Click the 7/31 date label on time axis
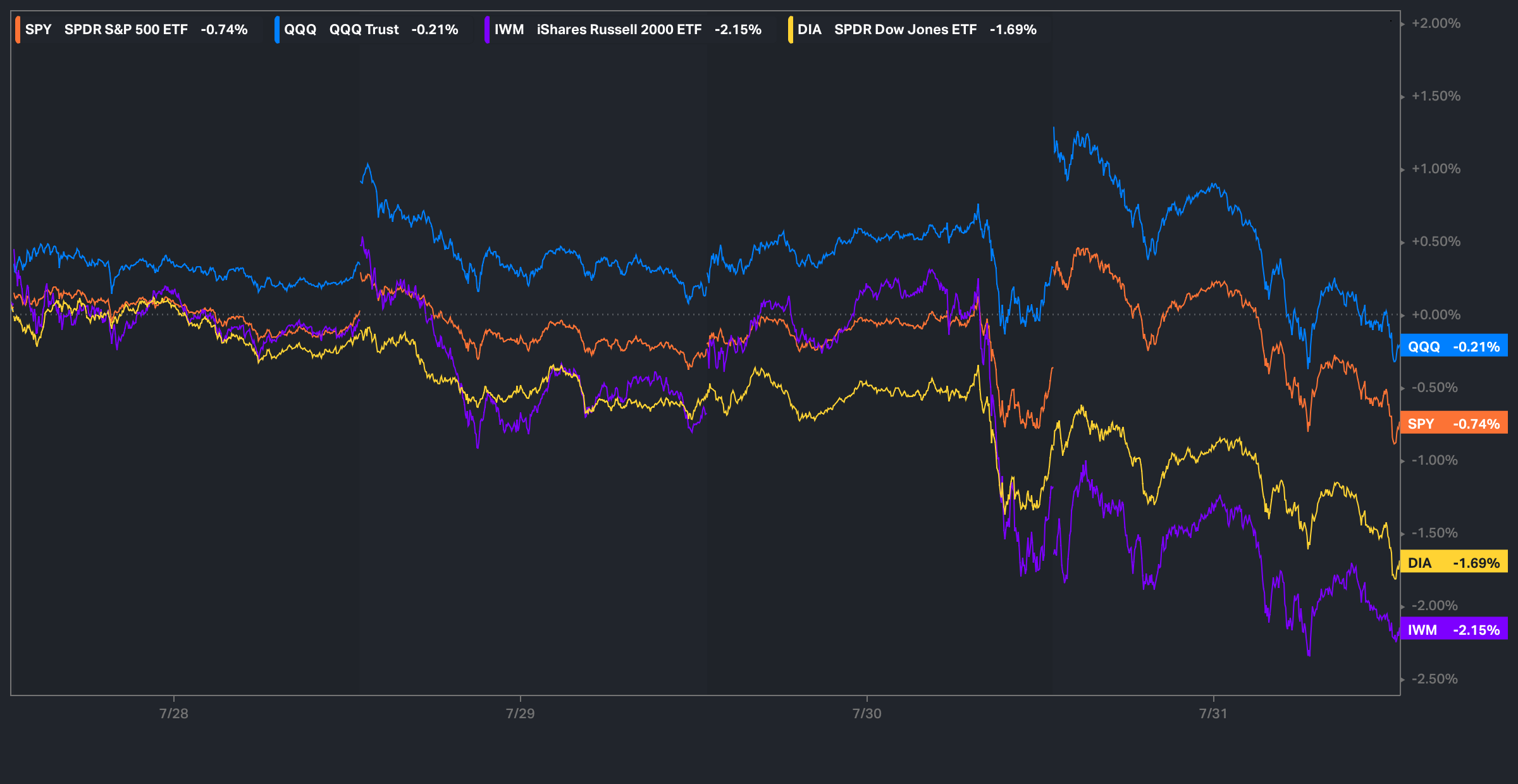This screenshot has height=784, width=1518. (x=1213, y=713)
